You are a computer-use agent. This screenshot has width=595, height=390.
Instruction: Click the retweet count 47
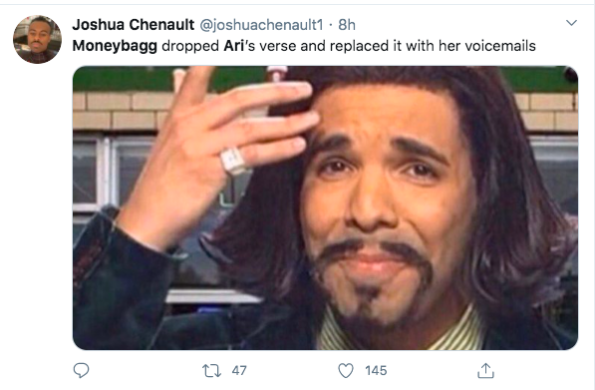(239, 371)
